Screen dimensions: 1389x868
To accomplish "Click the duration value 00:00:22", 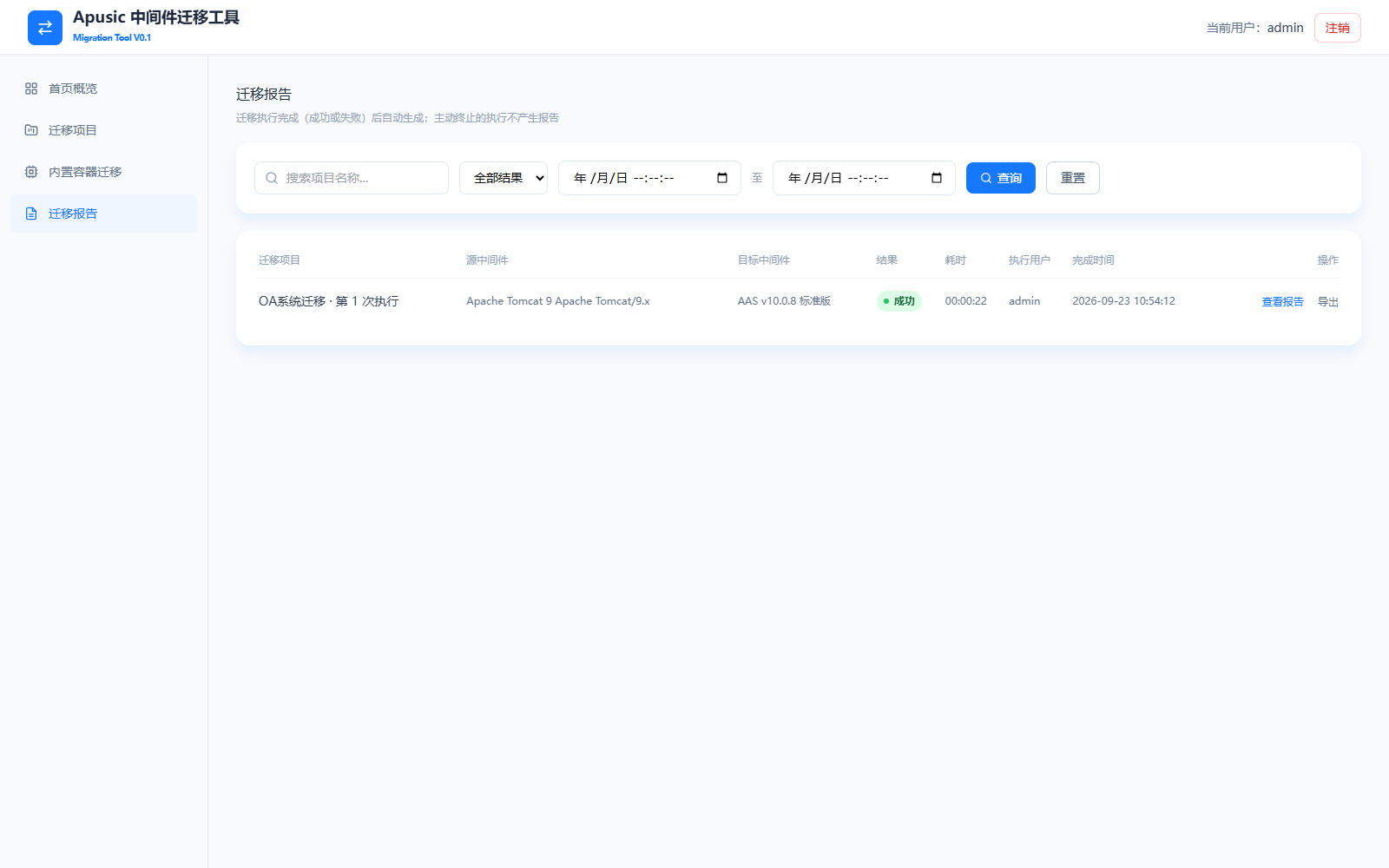I will (x=966, y=301).
